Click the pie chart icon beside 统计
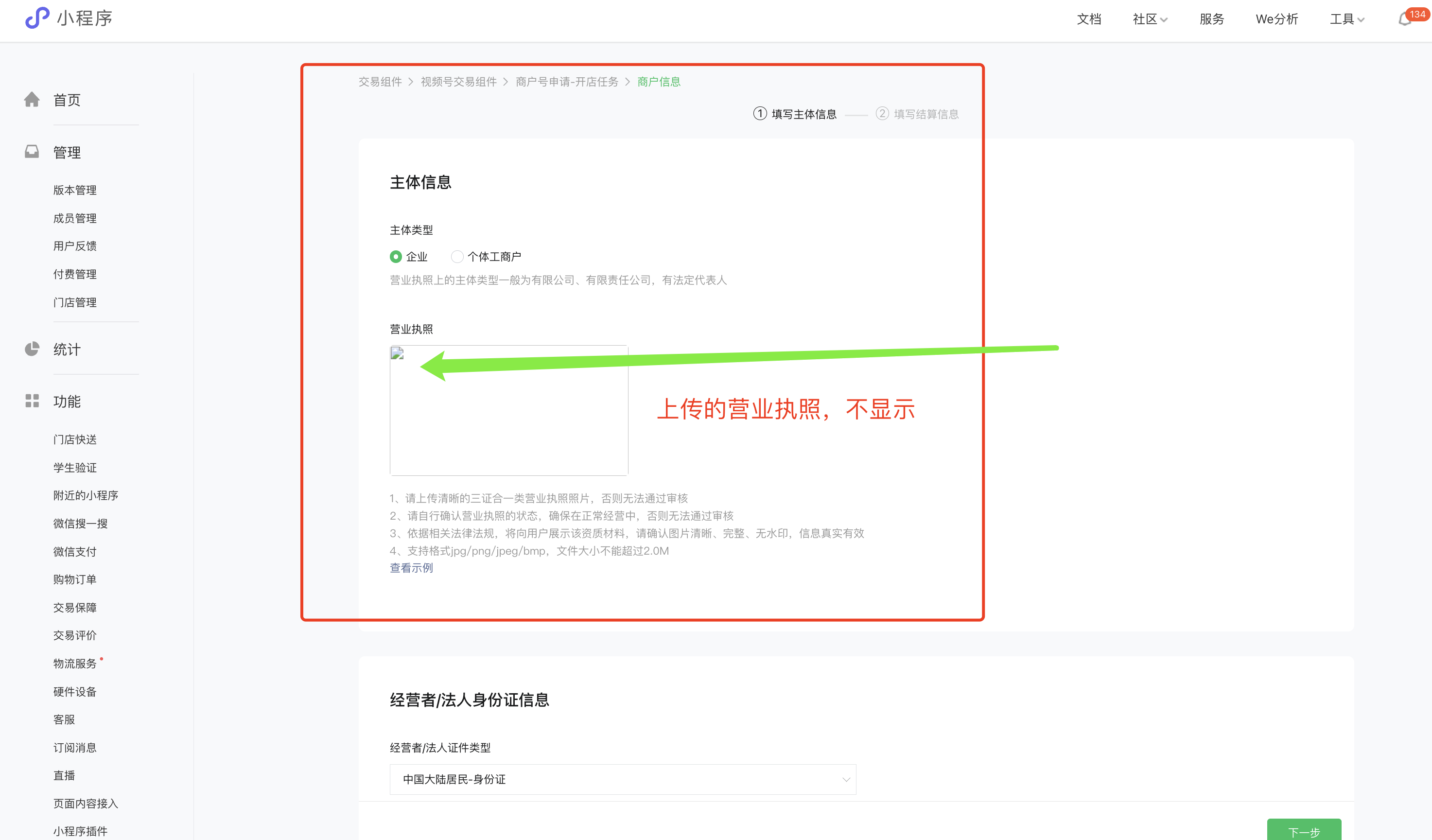 (x=32, y=349)
